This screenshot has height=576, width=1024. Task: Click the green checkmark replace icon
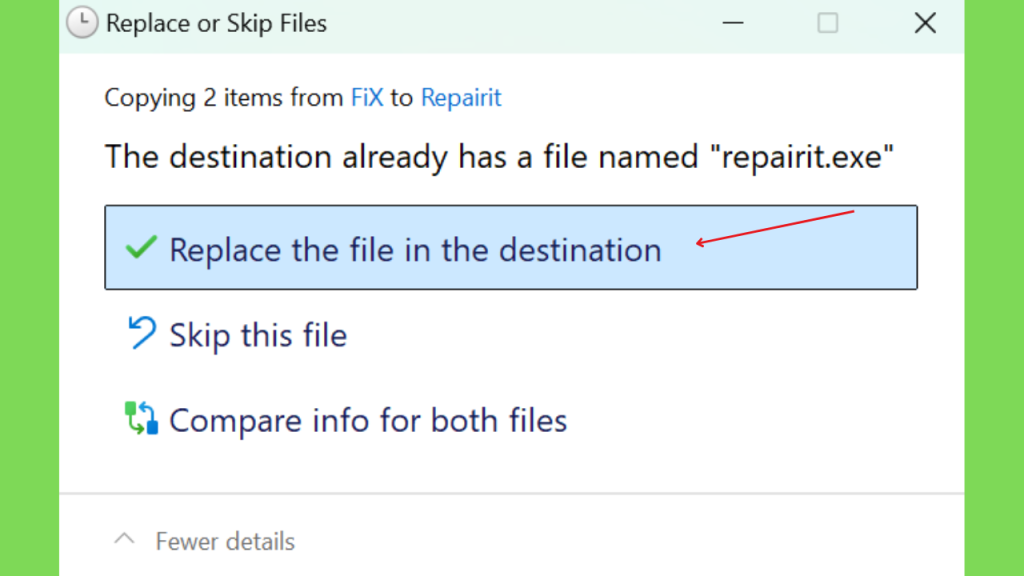pos(141,248)
